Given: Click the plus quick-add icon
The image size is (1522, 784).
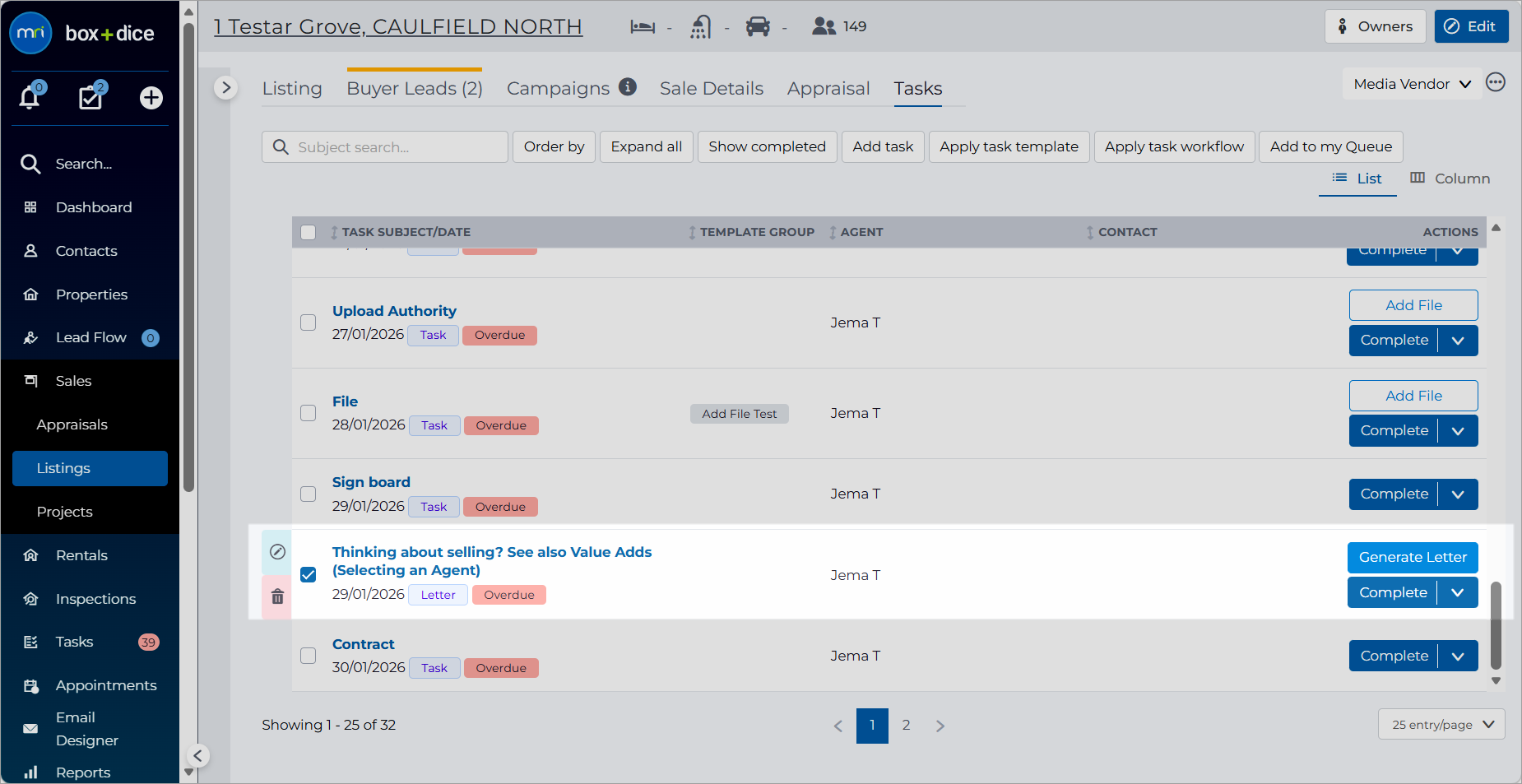Looking at the screenshot, I should point(151,98).
